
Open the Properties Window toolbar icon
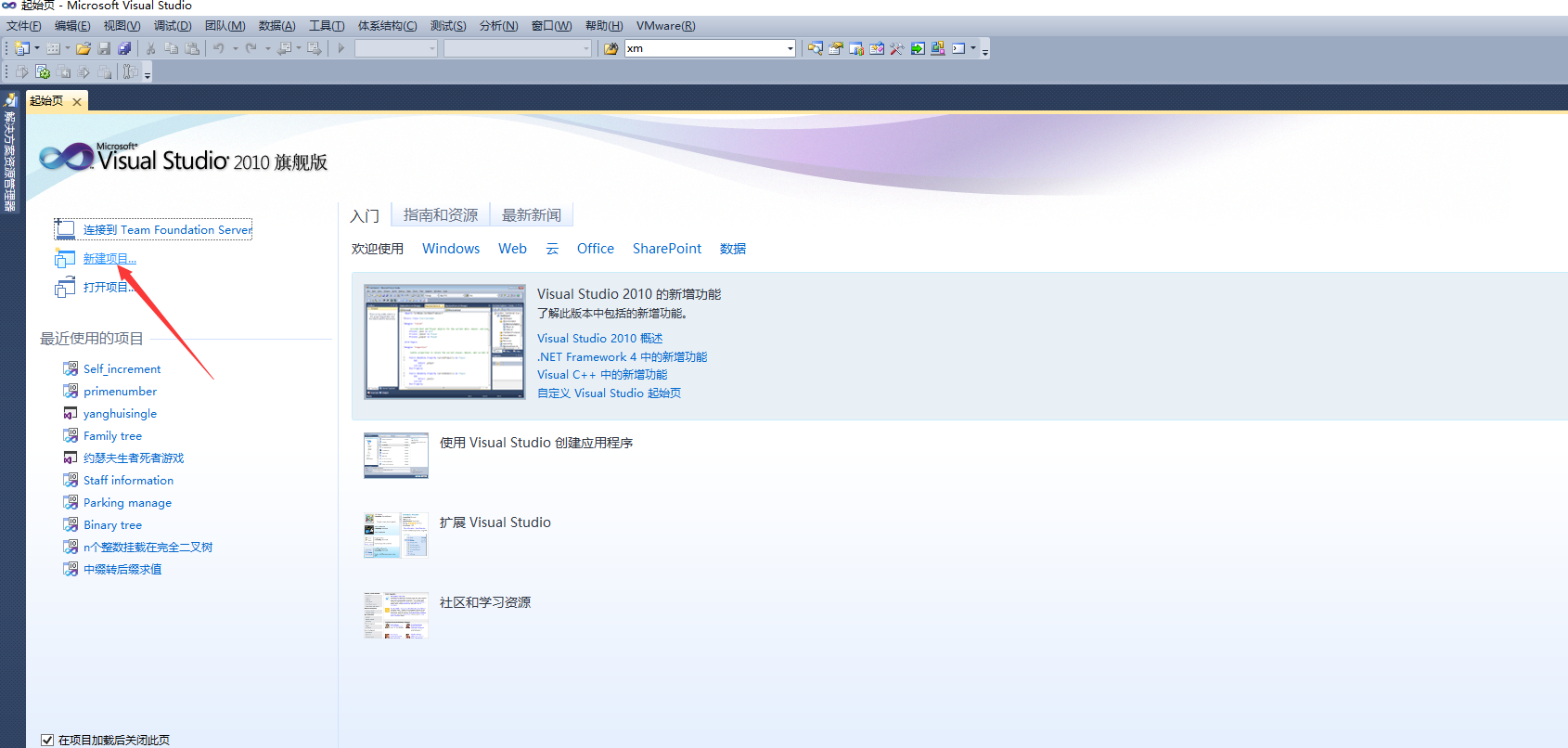pos(835,48)
